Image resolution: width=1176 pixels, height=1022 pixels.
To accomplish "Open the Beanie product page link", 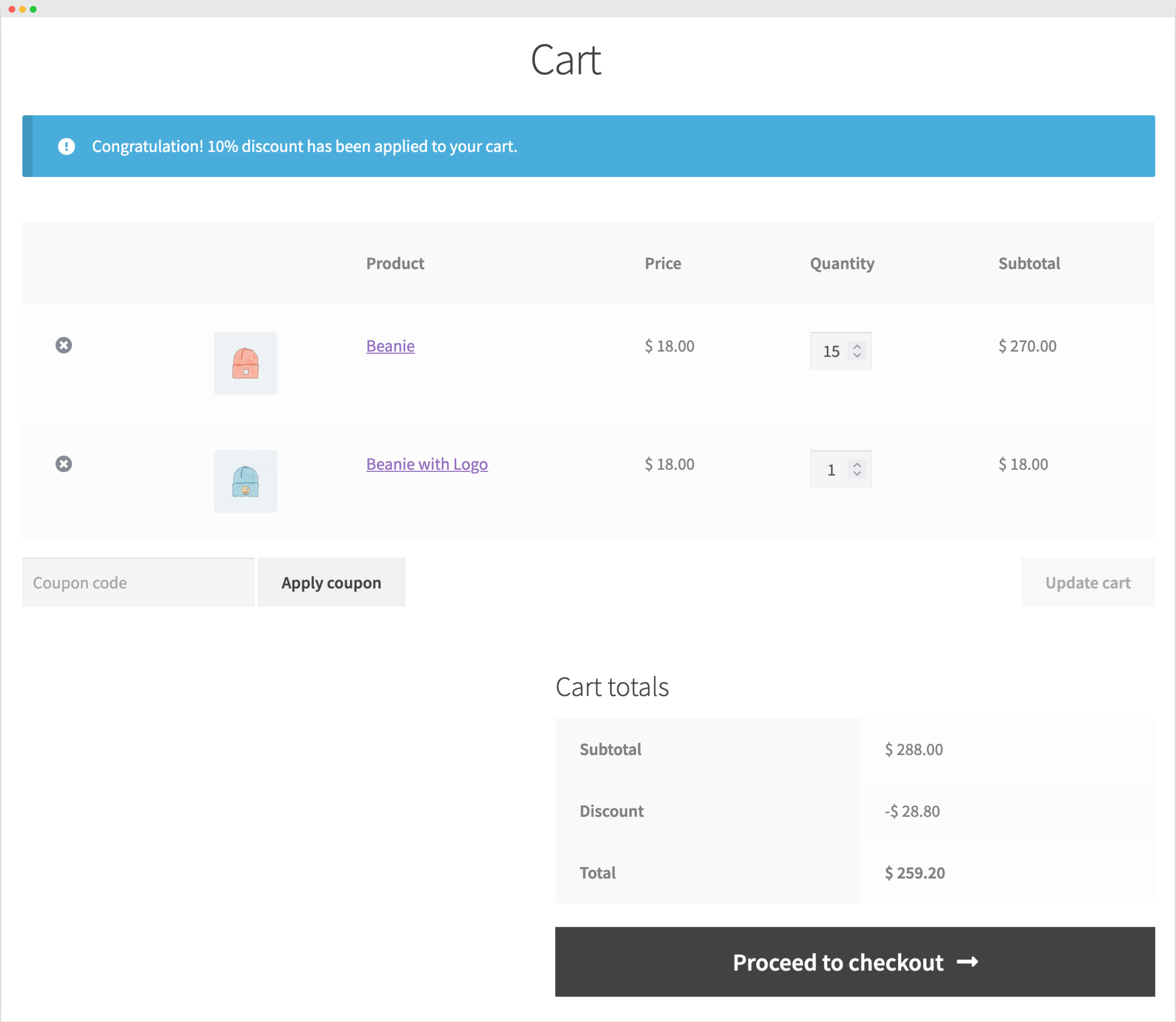I will tap(390, 346).
